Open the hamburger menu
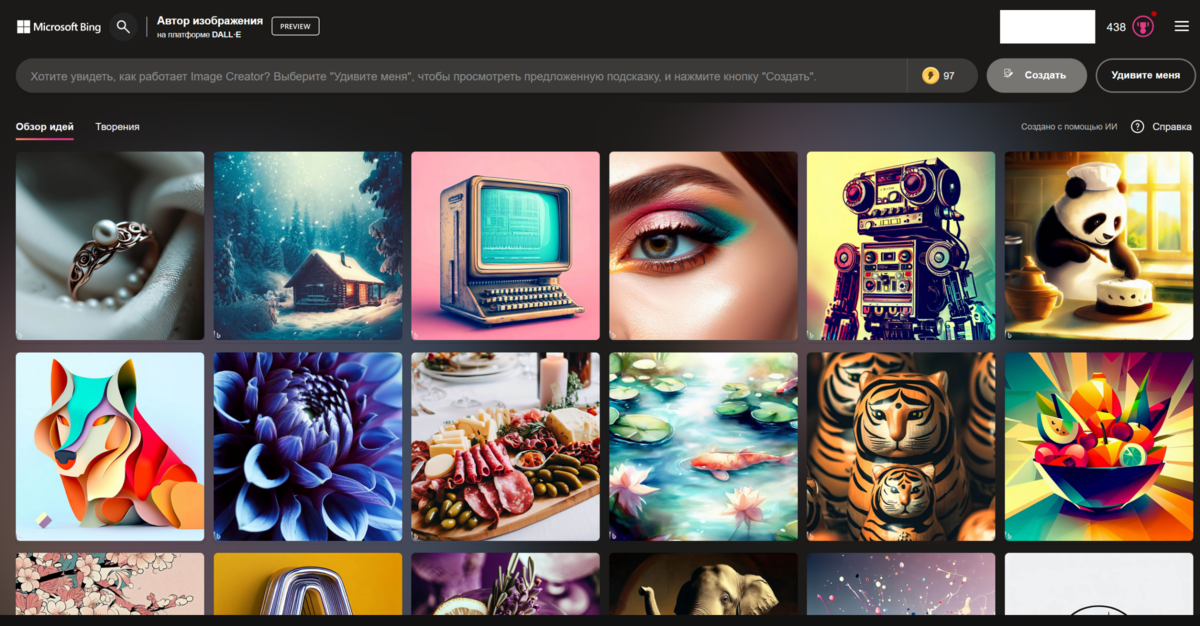Screen dimensions: 1200x626 tap(1181, 27)
